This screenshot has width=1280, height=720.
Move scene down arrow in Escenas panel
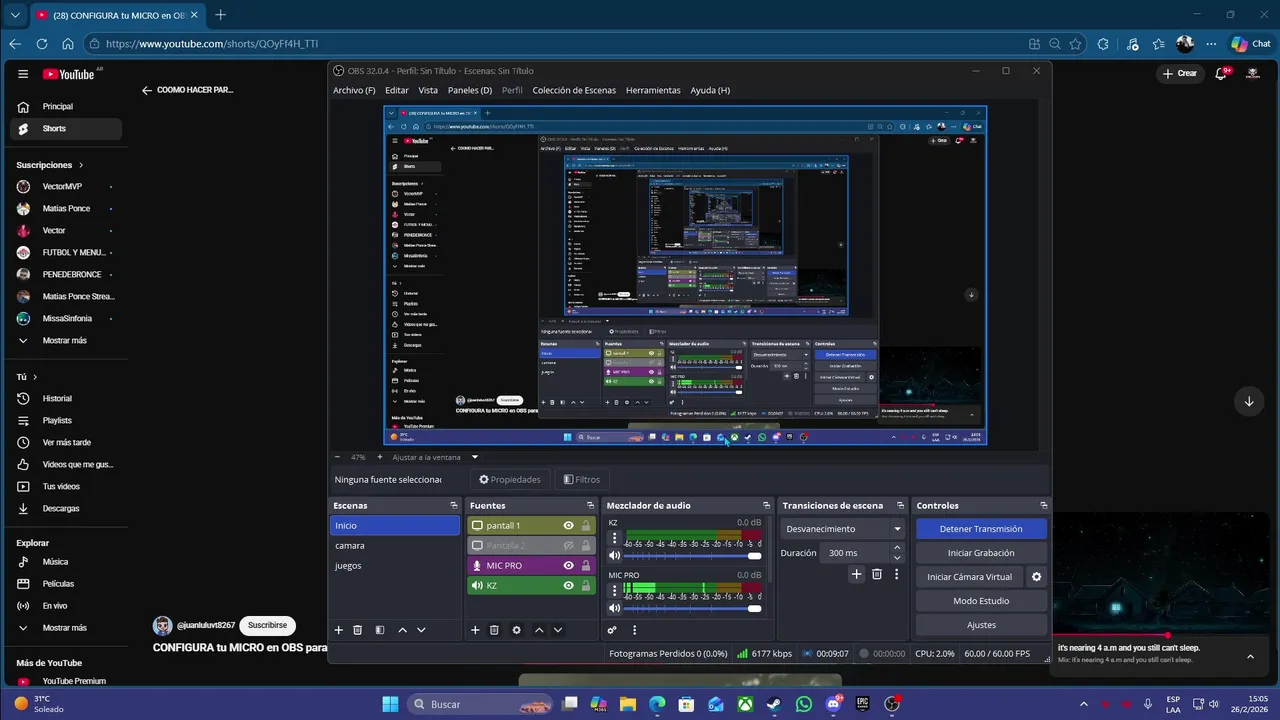[x=421, y=630]
